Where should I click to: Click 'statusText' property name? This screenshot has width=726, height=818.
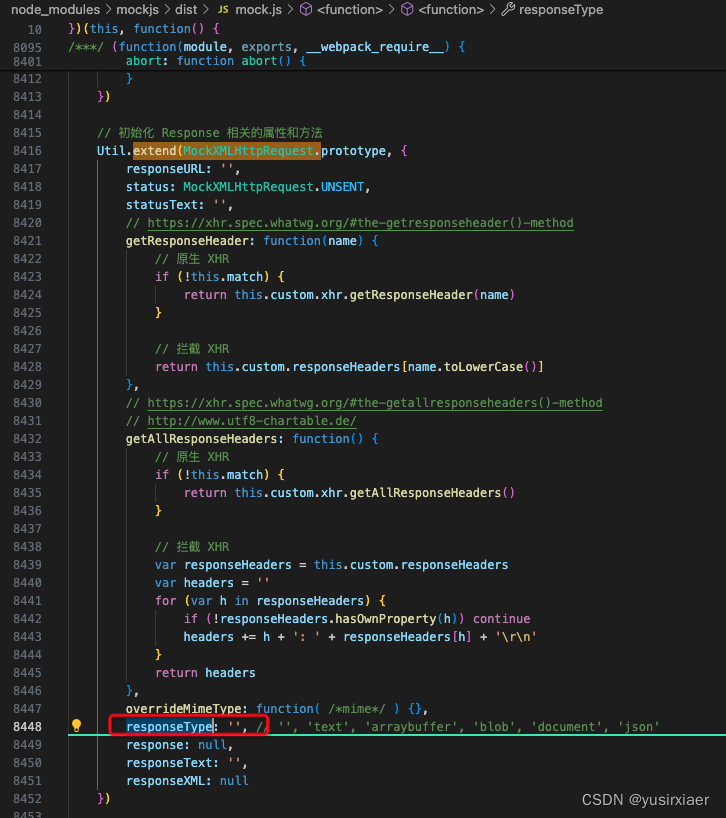[x=162, y=205]
